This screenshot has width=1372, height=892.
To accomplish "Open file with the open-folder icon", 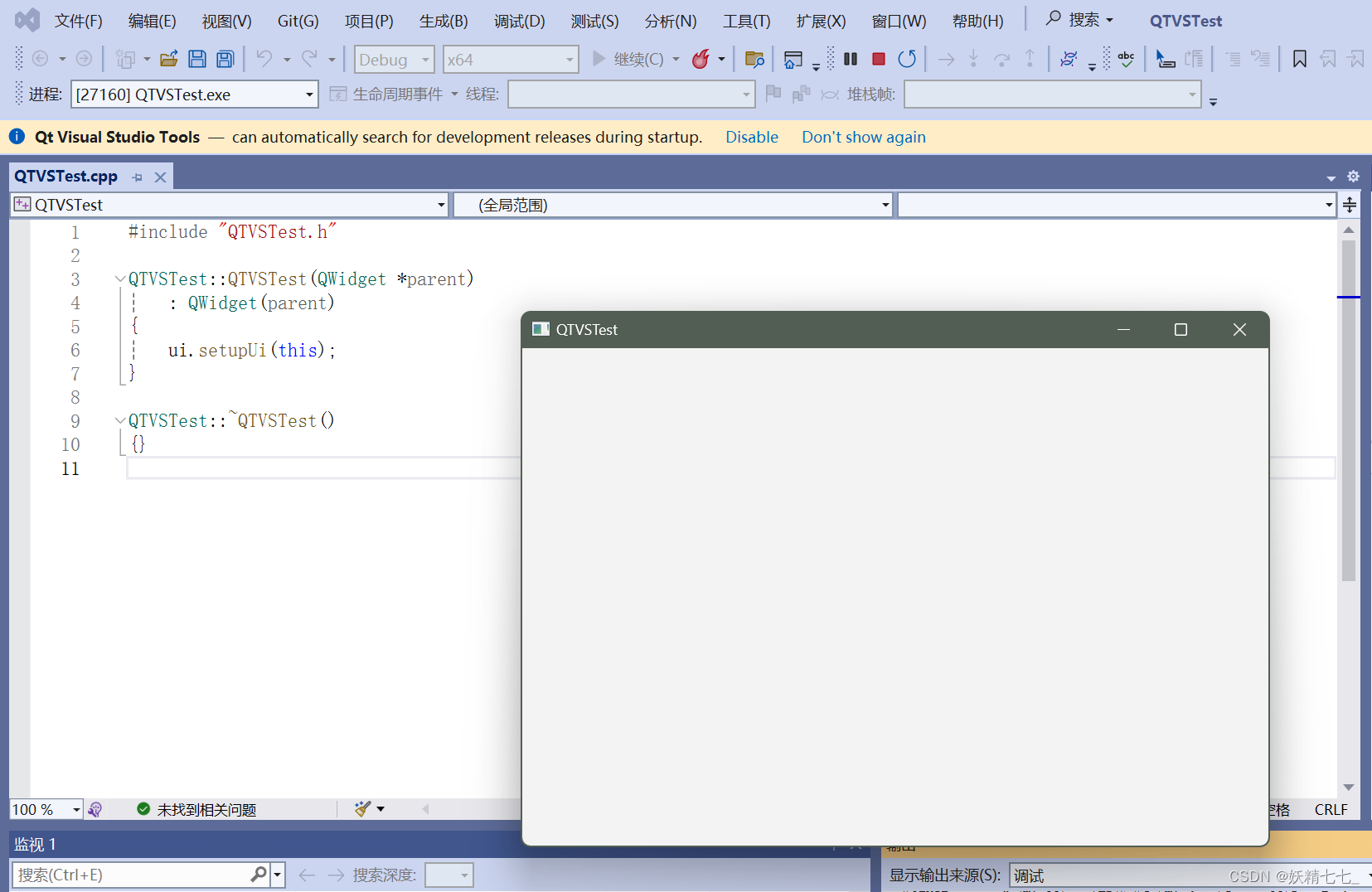I will pyautogui.click(x=169, y=59).
